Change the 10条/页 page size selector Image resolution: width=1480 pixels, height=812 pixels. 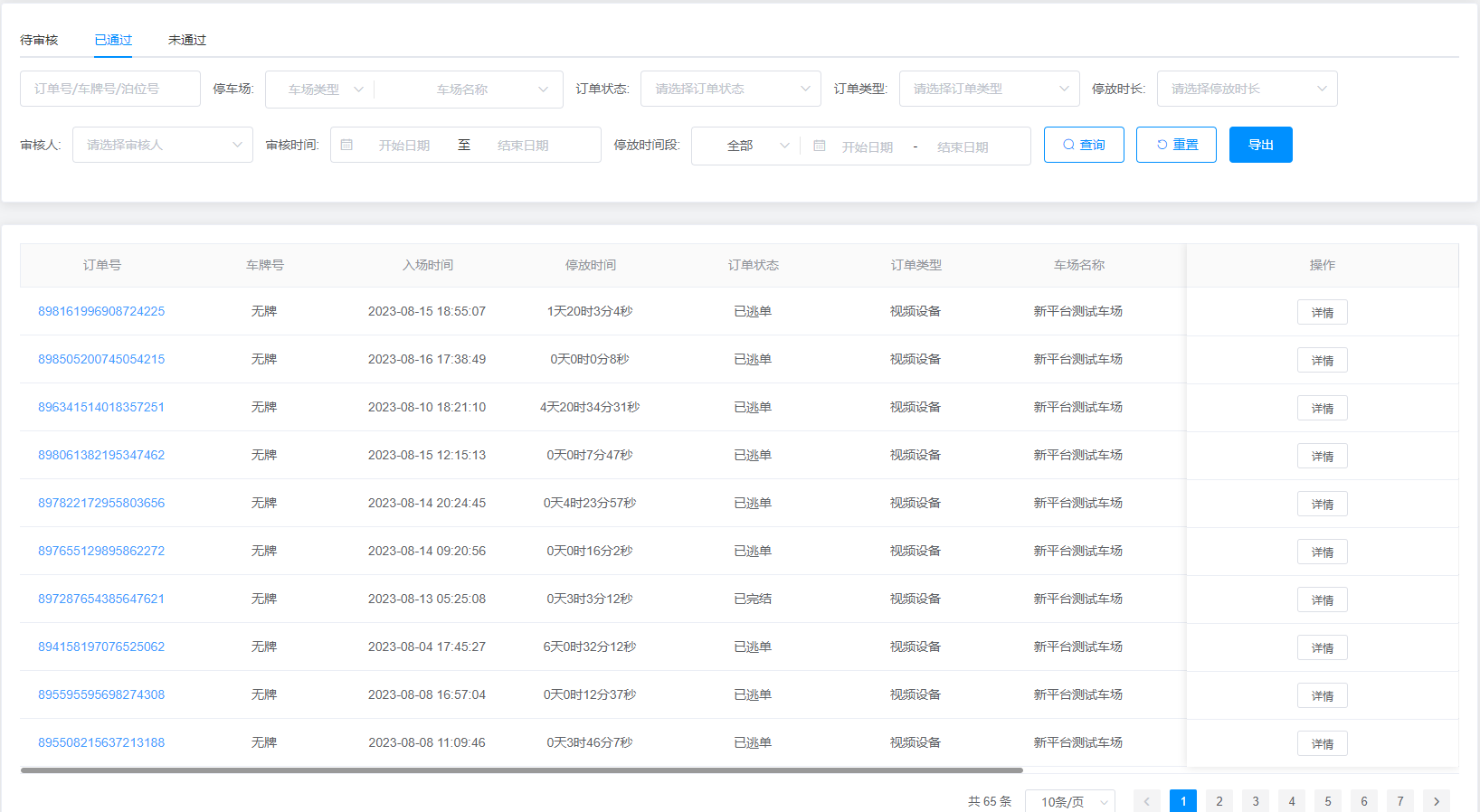pos(1069,801)
